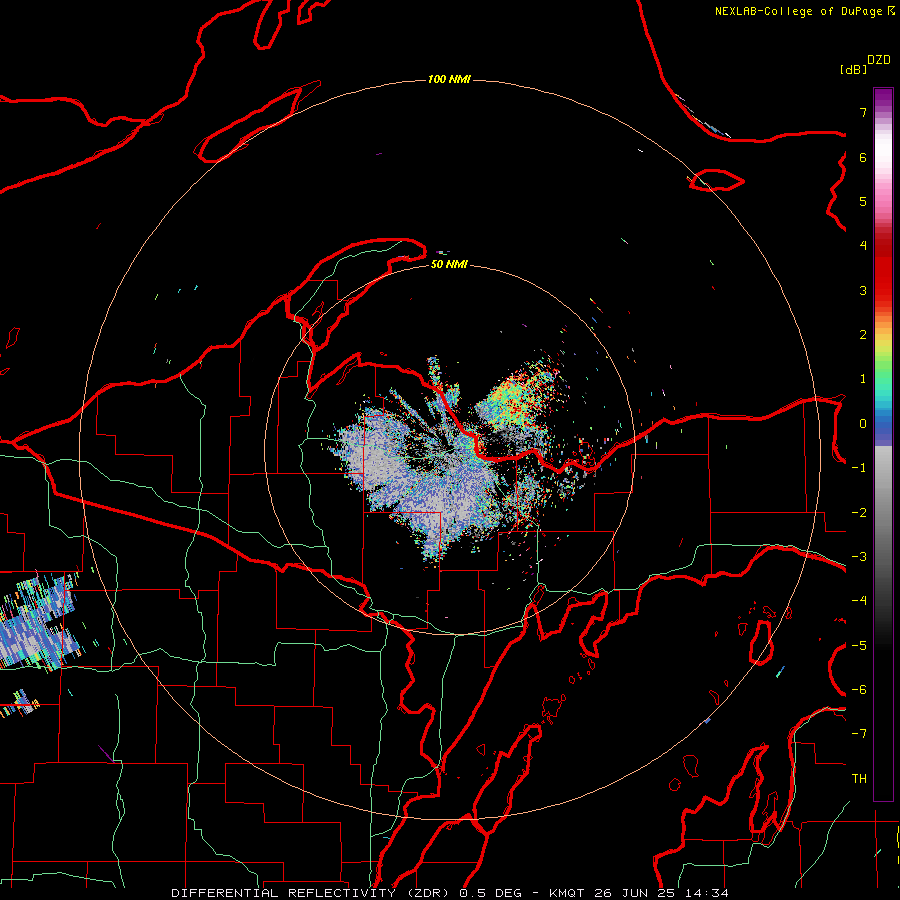Click the 3 value on the color scale
This screenshot has height=900, width=900.
[x=863, y=290]
